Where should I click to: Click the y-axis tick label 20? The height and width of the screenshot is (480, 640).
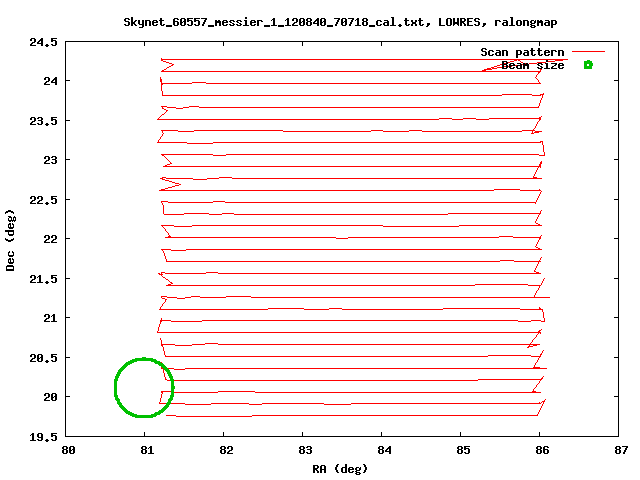(x=51, y=397)
